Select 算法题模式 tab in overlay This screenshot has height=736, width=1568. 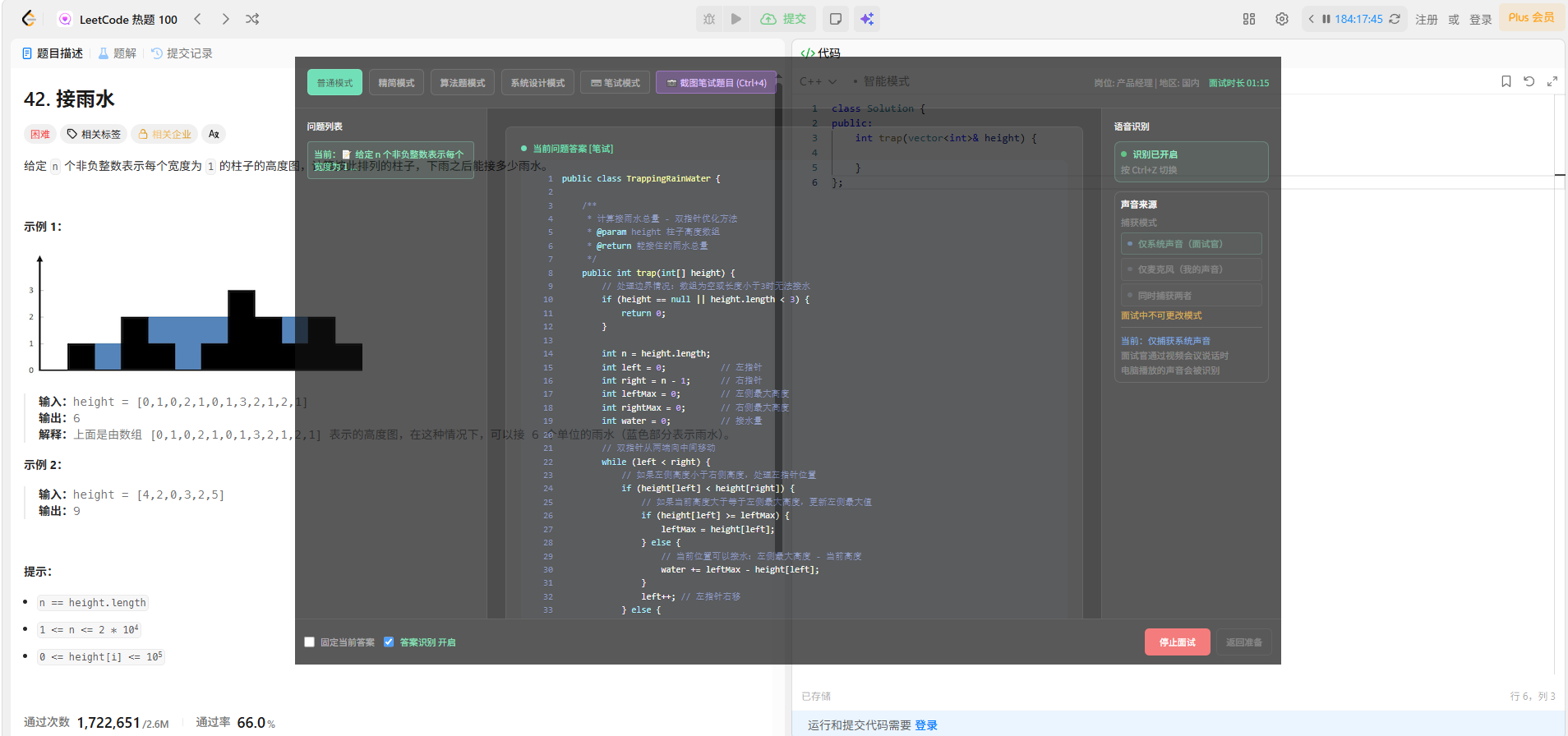(x=463, y=82)
